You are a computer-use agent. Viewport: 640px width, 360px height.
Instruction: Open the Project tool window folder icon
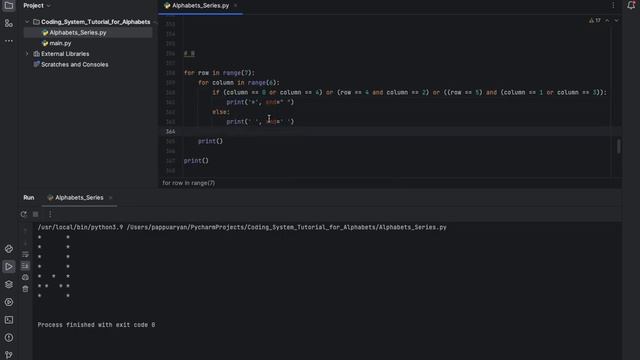9,6
